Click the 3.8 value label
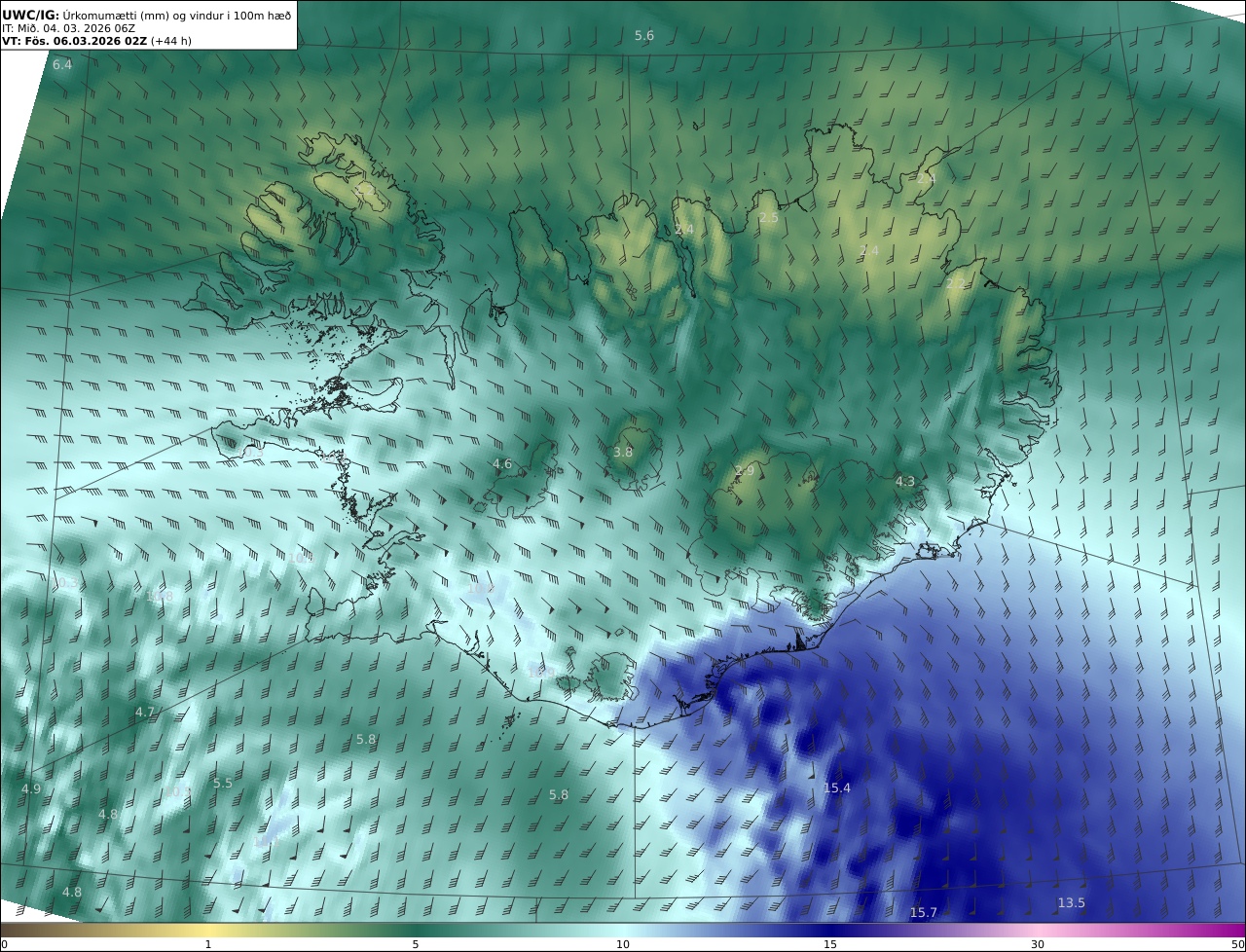The image size is (1246, 952). click(623, 453)
